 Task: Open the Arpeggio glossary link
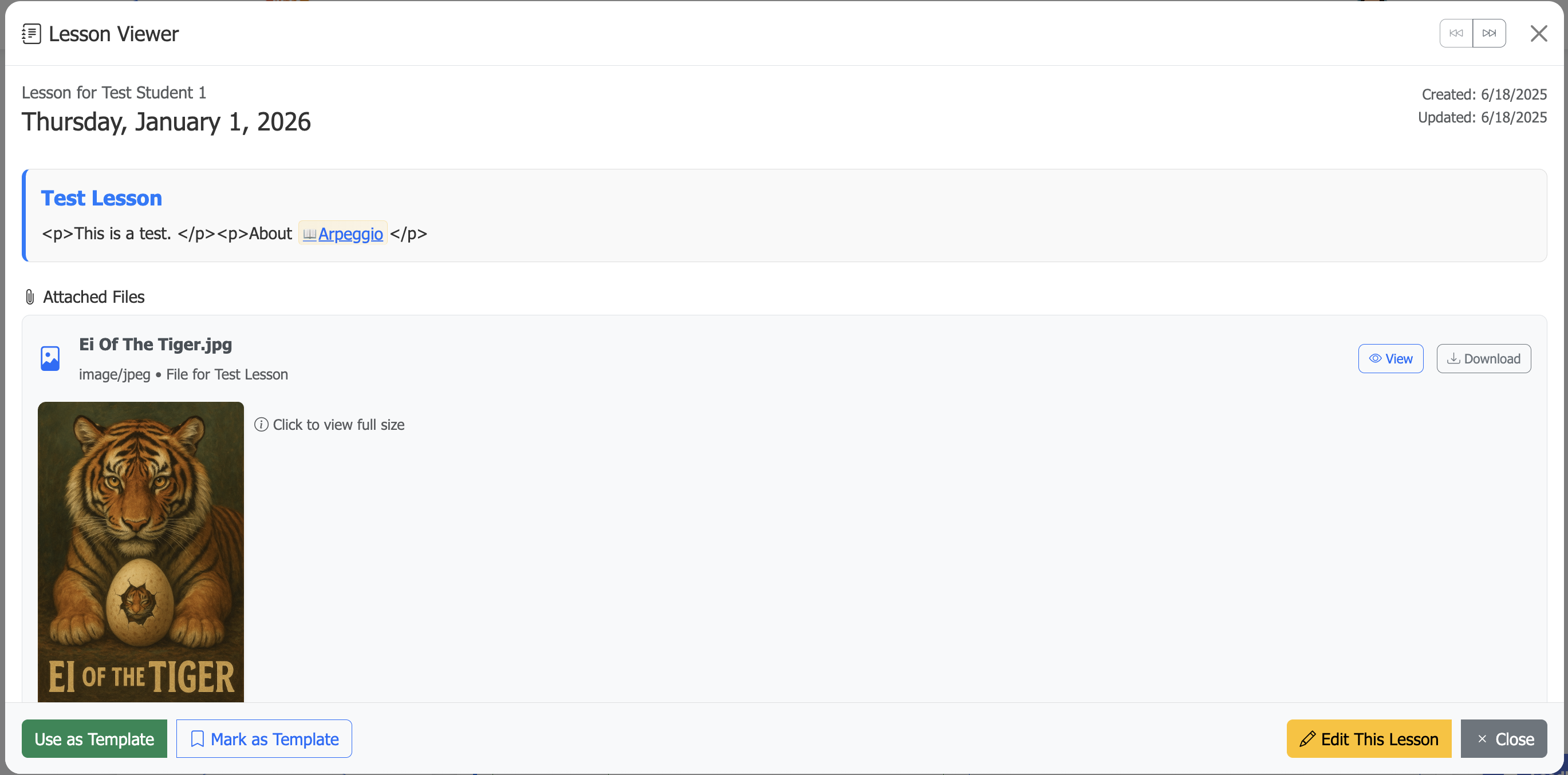350,234
